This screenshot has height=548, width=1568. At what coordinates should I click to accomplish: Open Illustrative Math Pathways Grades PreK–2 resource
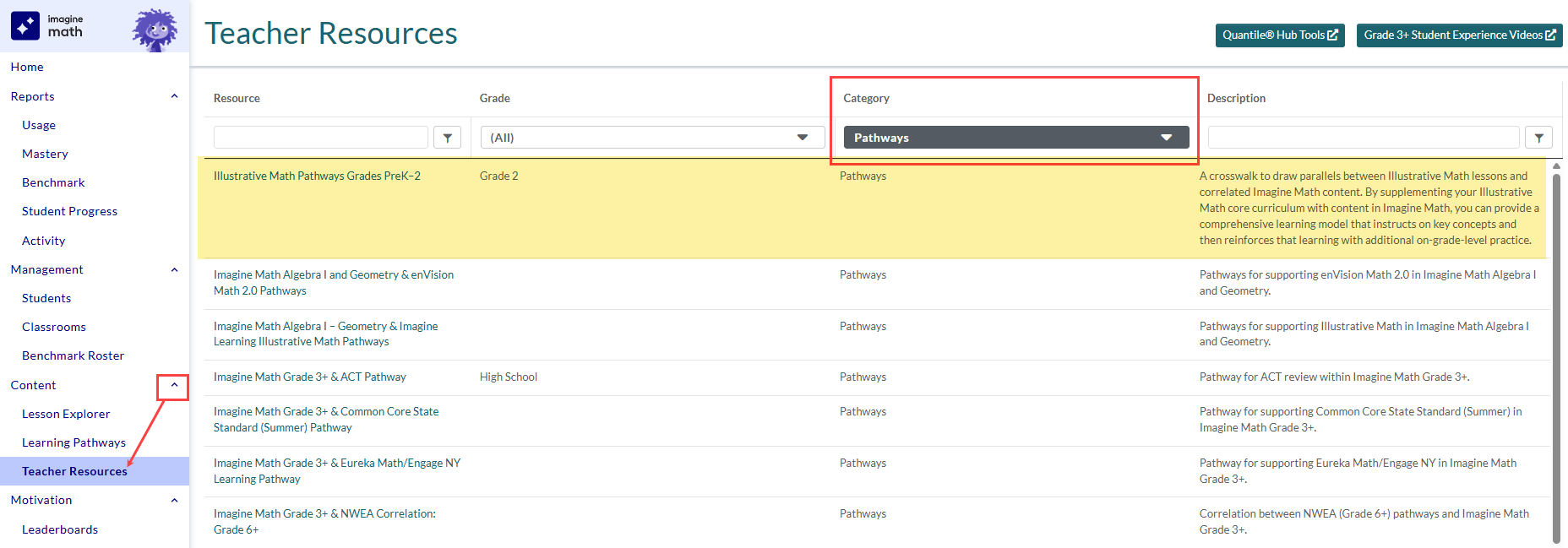tap(317, 176)
